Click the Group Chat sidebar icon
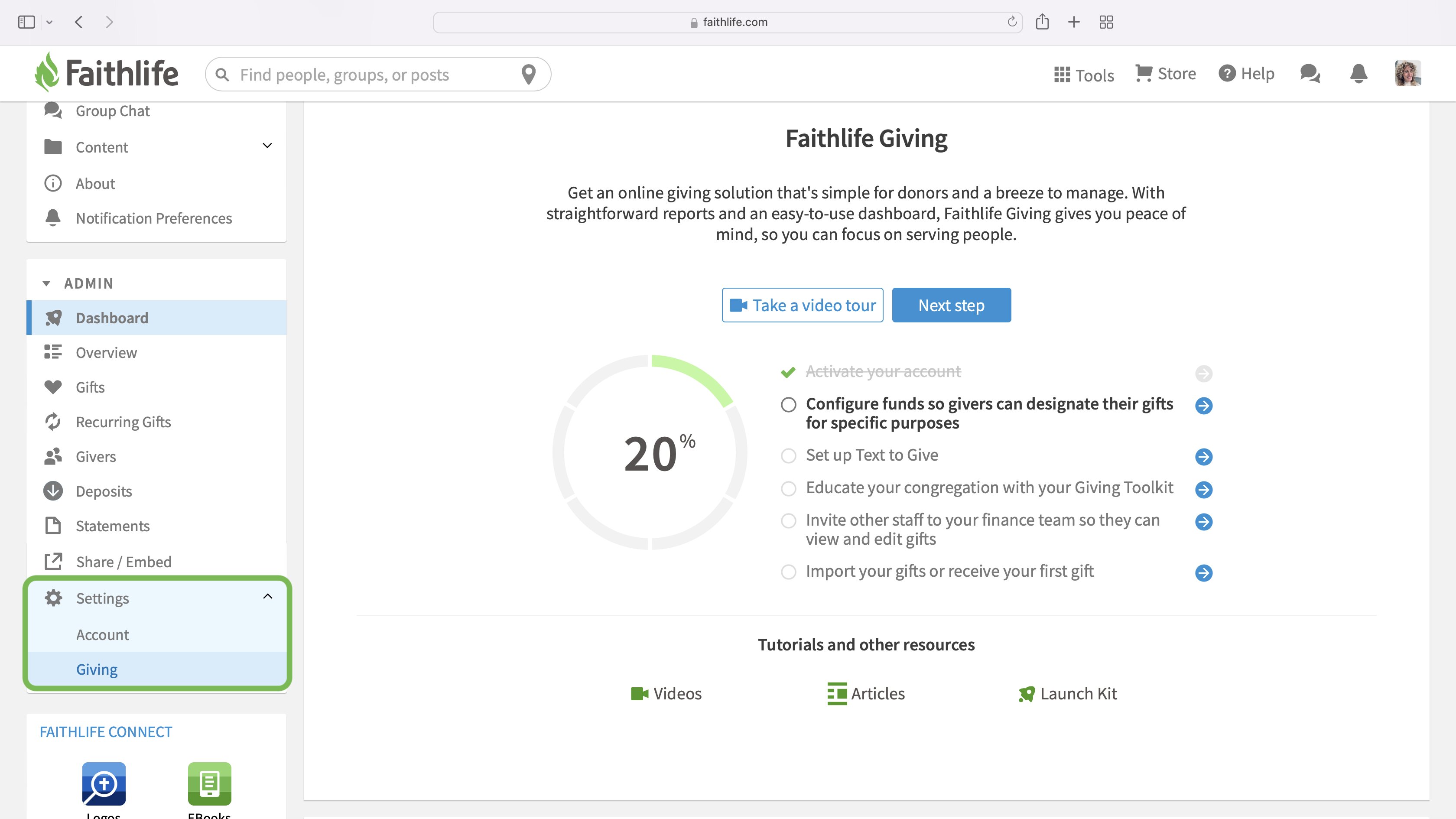This screenshot has width=1456, height=819. tap(53, 110)
